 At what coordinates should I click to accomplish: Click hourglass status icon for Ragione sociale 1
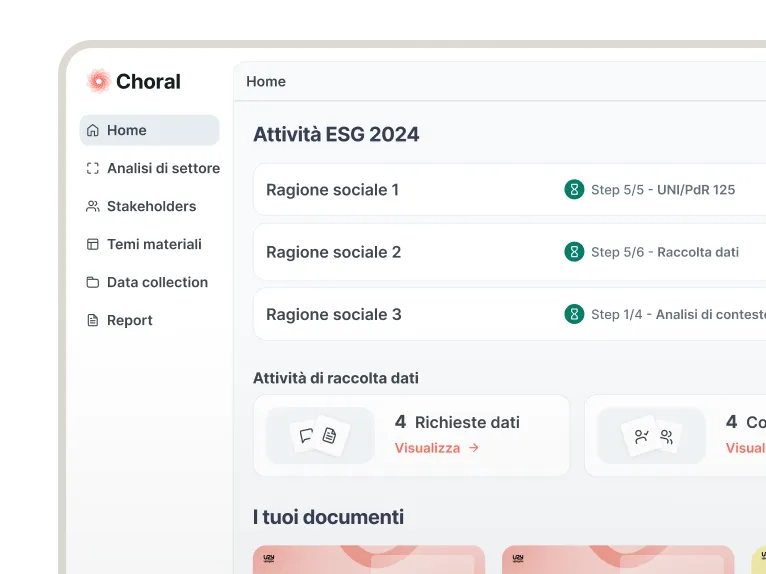[574, 190]
